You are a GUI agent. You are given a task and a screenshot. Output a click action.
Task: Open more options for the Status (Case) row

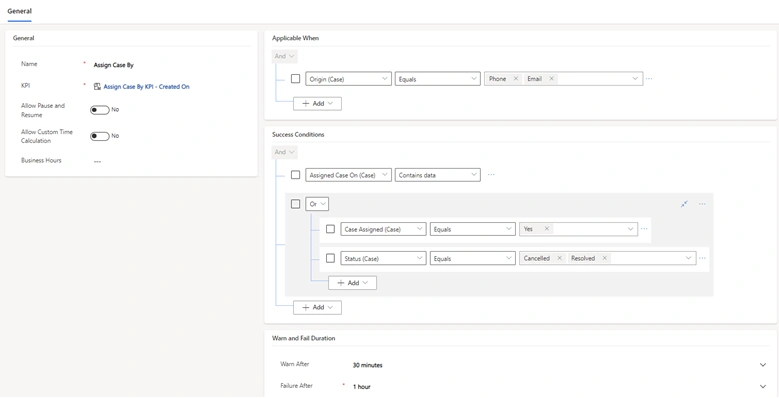pyautogui.click(x=702, y=258)
